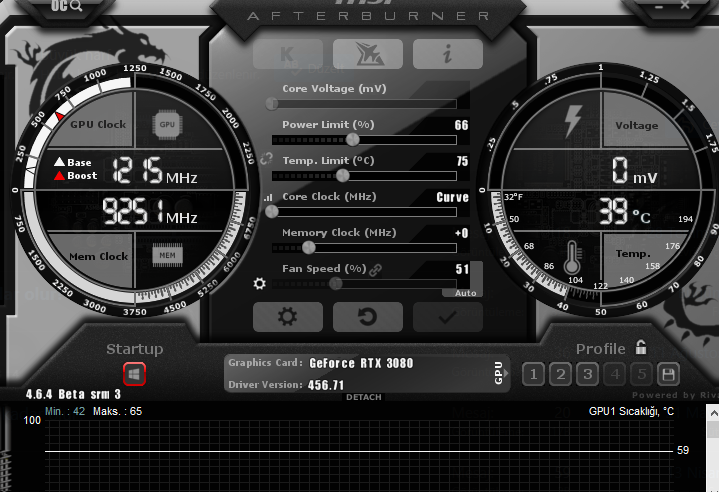Toggle the power and temp limit link icon
This screenshot has width=719, height=492.
click(x=266, y=159)
